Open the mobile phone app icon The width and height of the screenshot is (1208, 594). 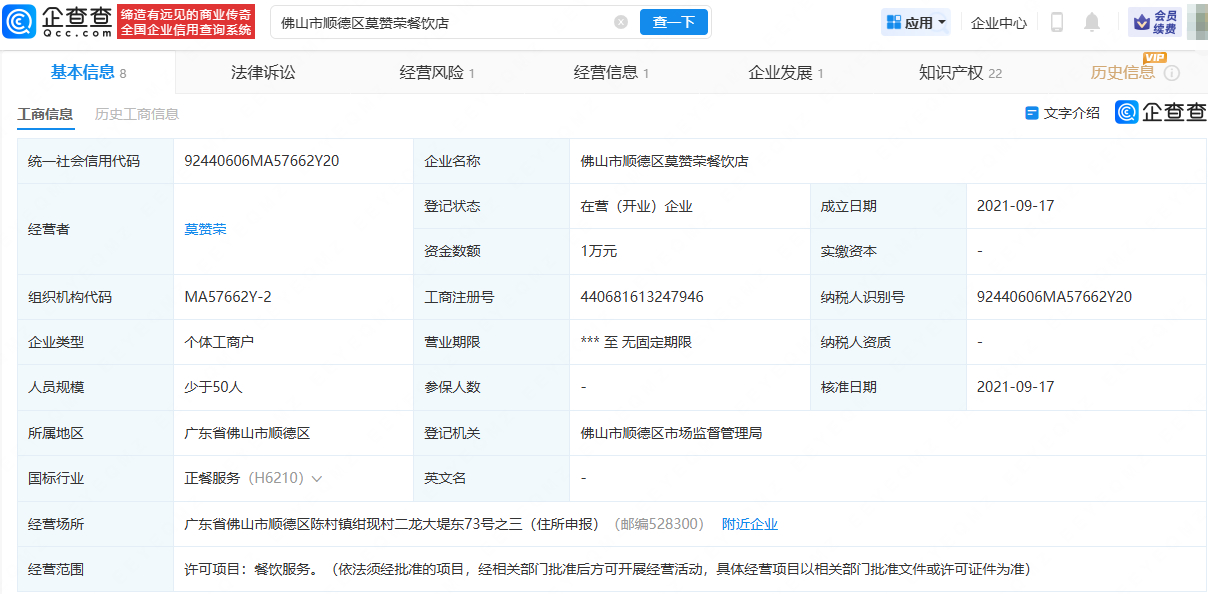1057,22
